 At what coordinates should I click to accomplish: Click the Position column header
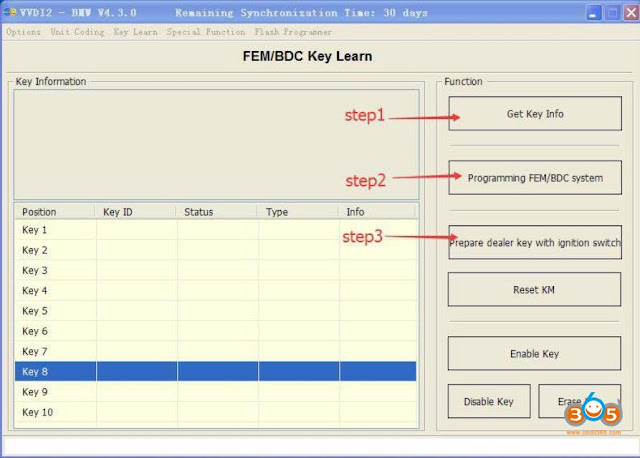coord(55,212)
